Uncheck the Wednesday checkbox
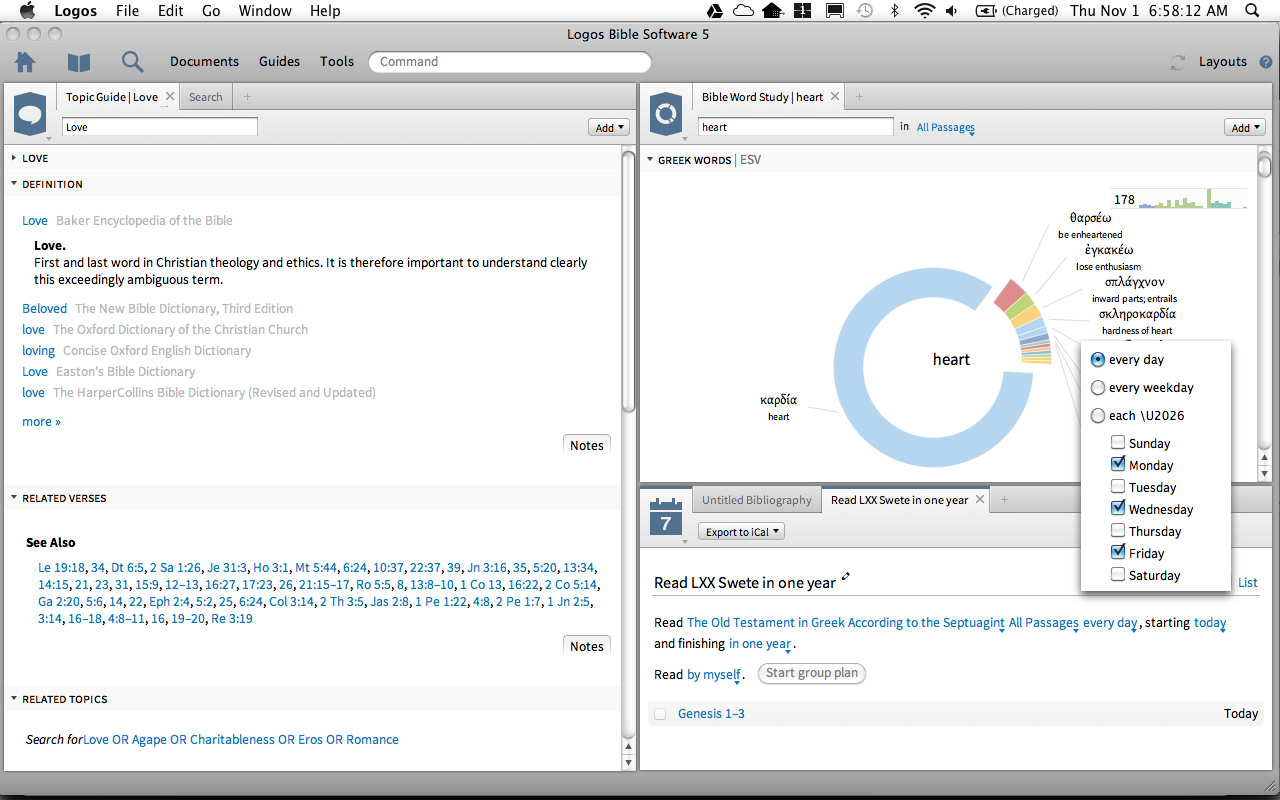 (1118, 509)
